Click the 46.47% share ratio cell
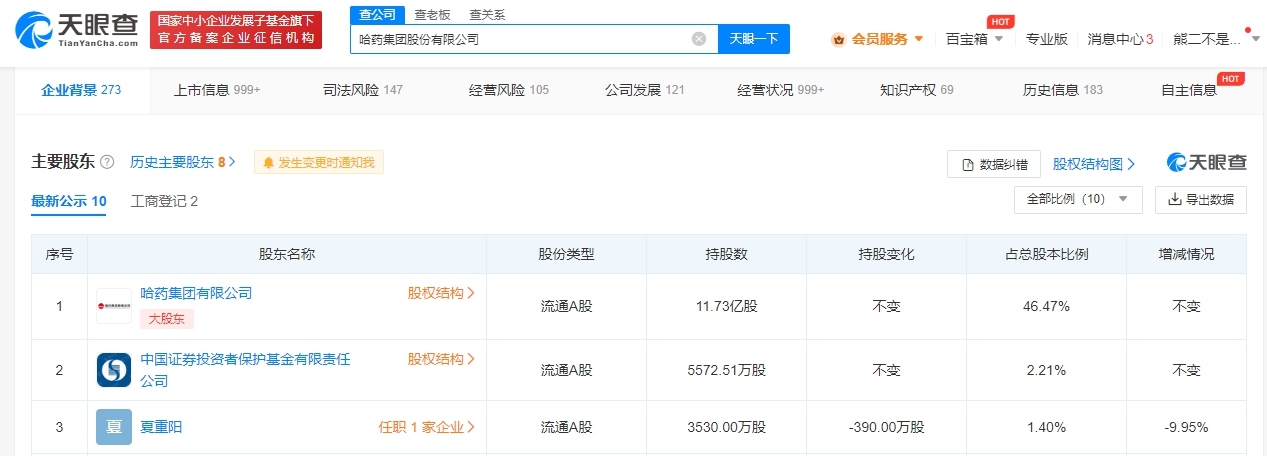The width and height of the screenshot is (1267, 456). 1046,306
